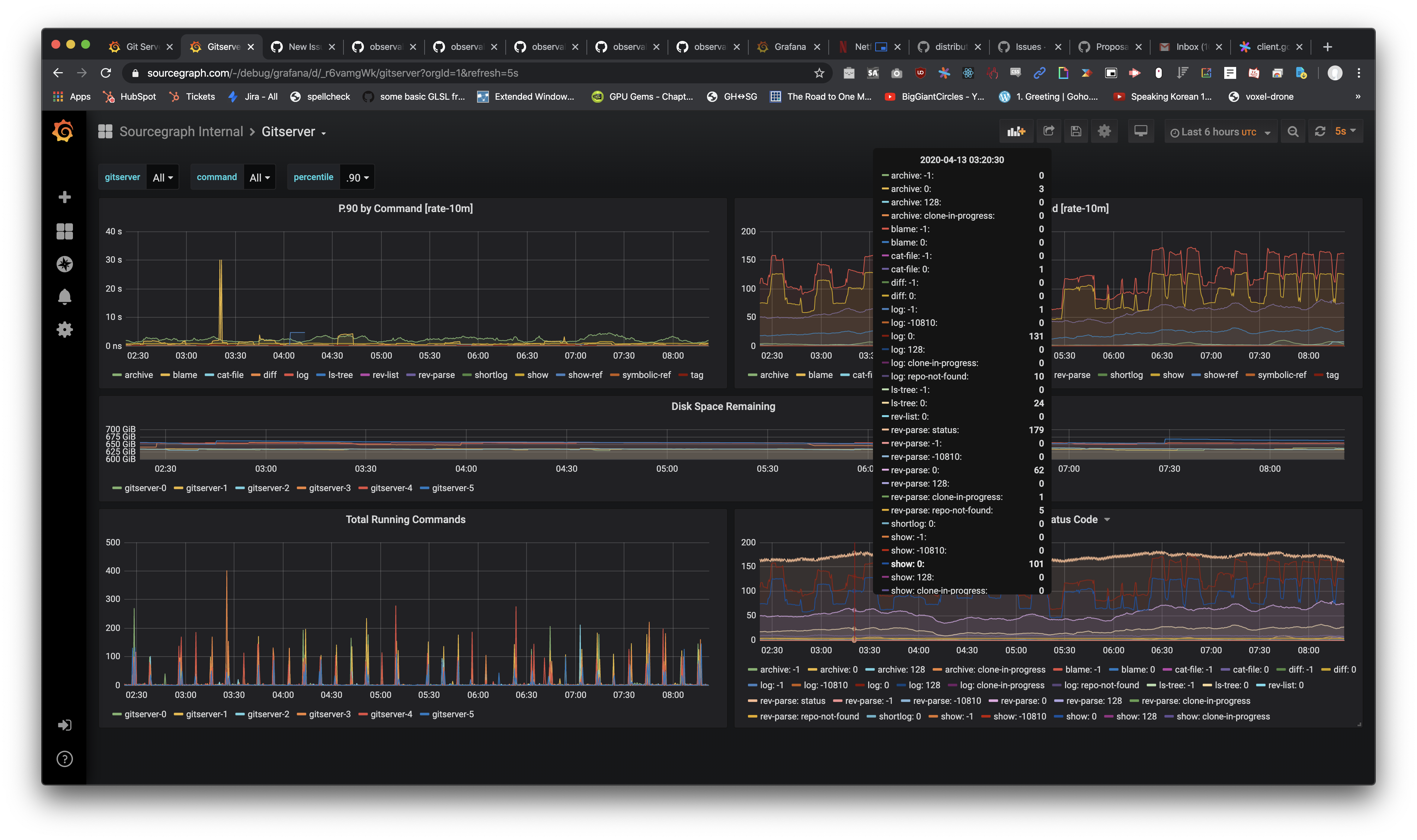Switch to the Git Server browser tab
Screen dimensions: 1417x840
[x=140, y=47]
